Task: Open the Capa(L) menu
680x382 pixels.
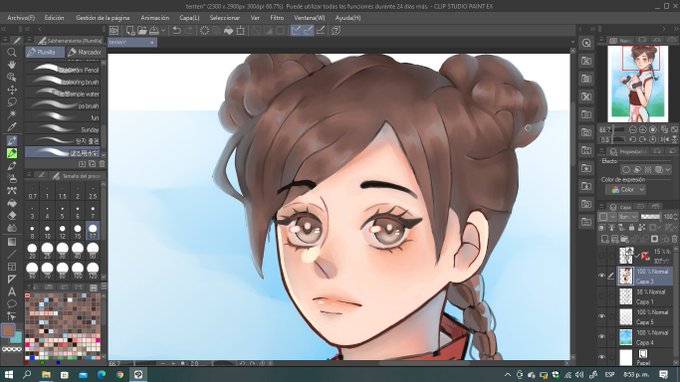Action: [x=189, y=18]
